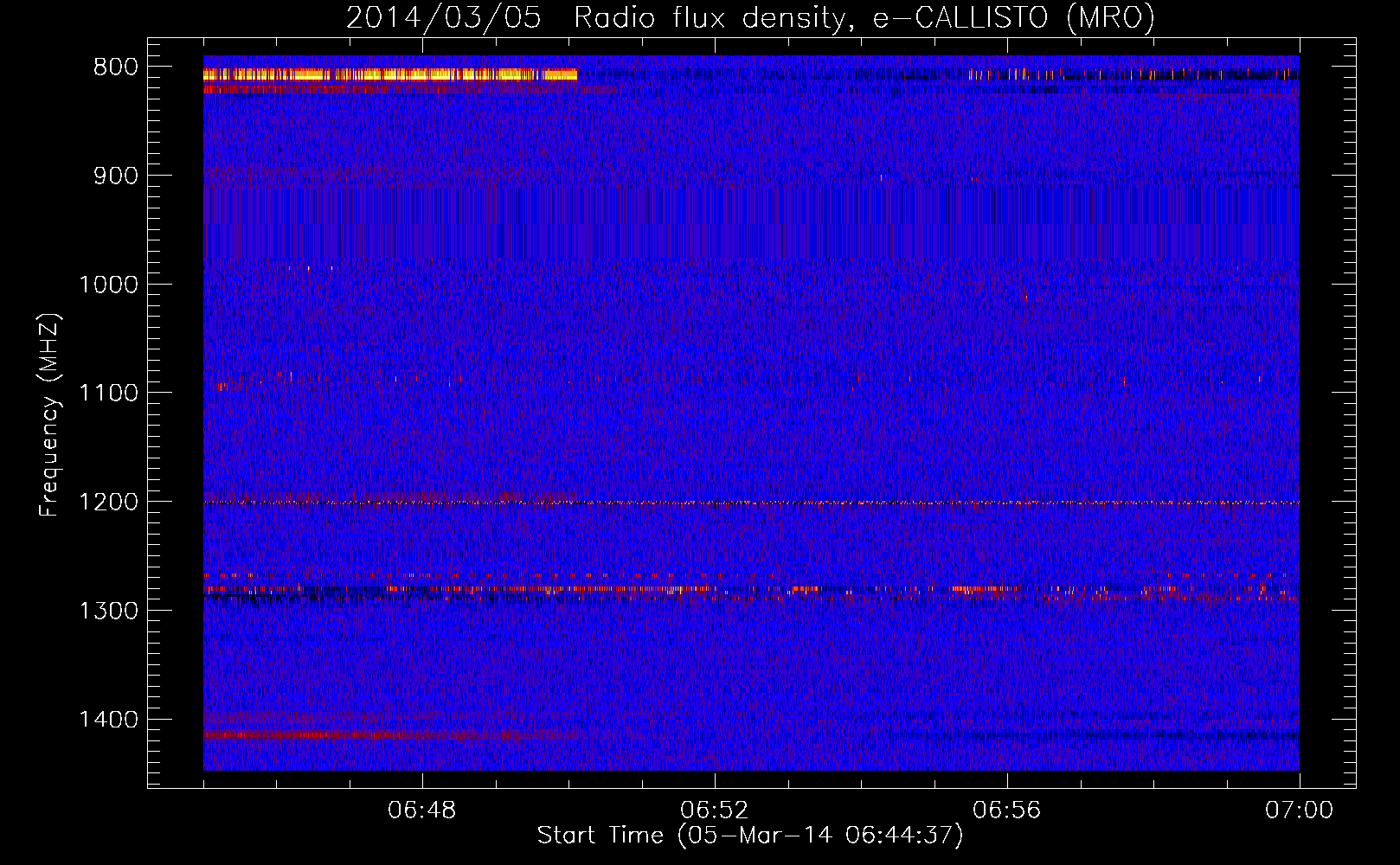Select the 900 frequency tick label
The height and width of the screenshot is (865, 1400).
coord(116,176)
